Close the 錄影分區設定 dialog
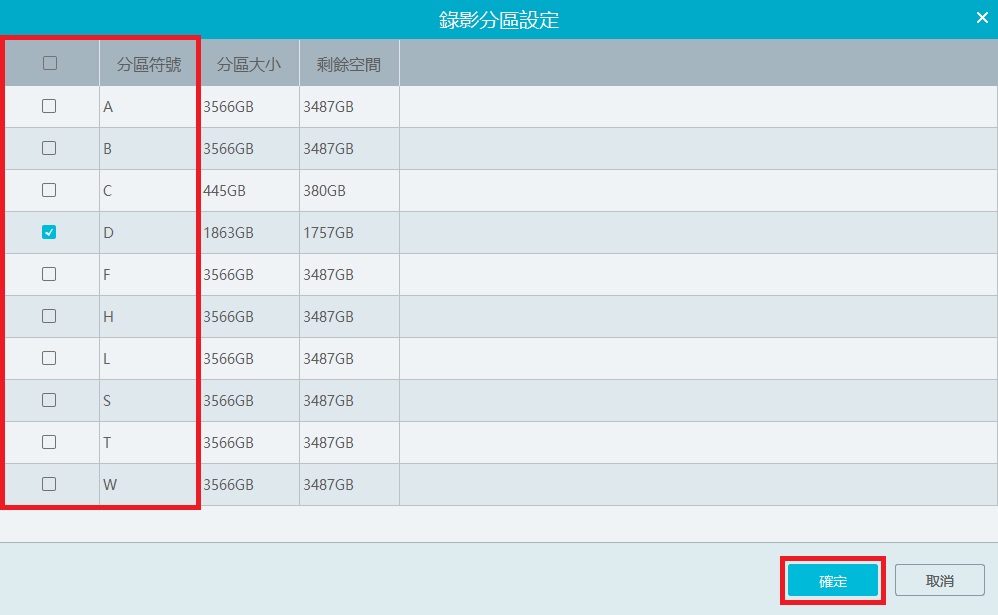Viewport: 998px width, 615px height. pos(982,18)
